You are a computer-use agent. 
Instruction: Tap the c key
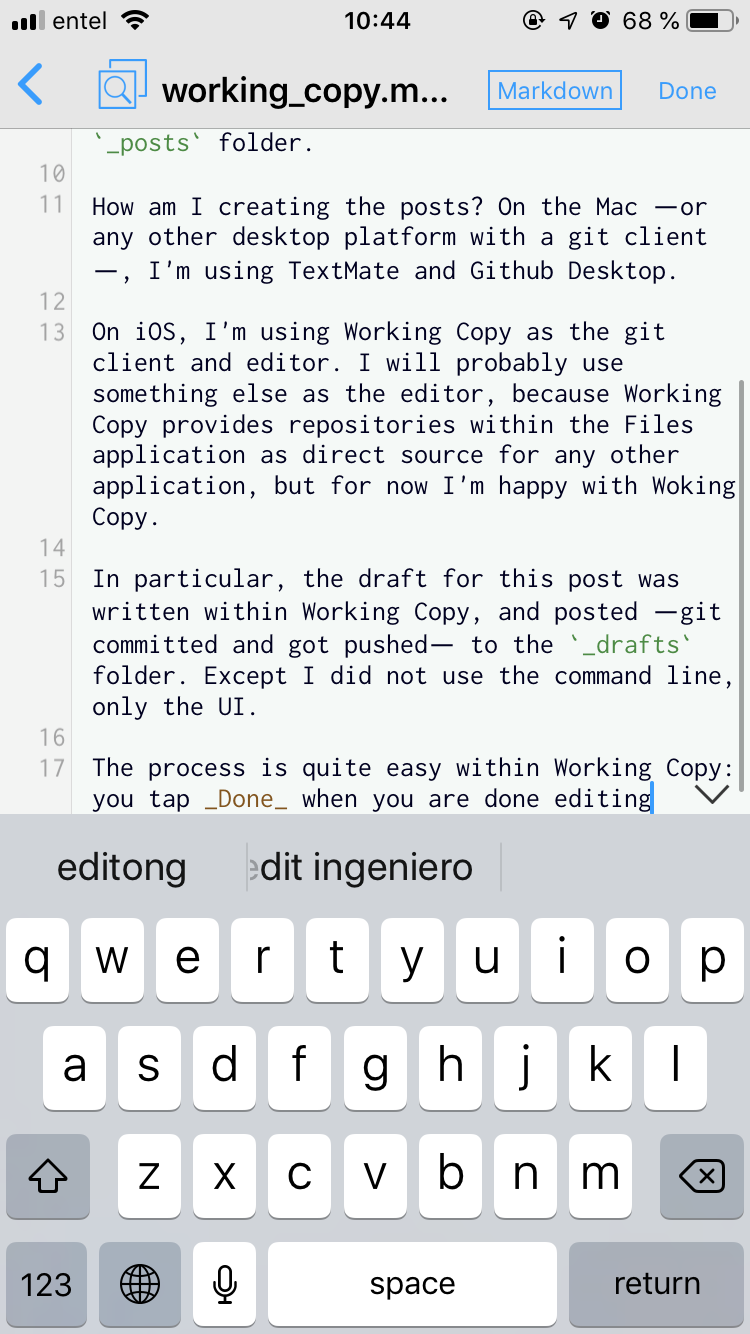click(300, 1177)
